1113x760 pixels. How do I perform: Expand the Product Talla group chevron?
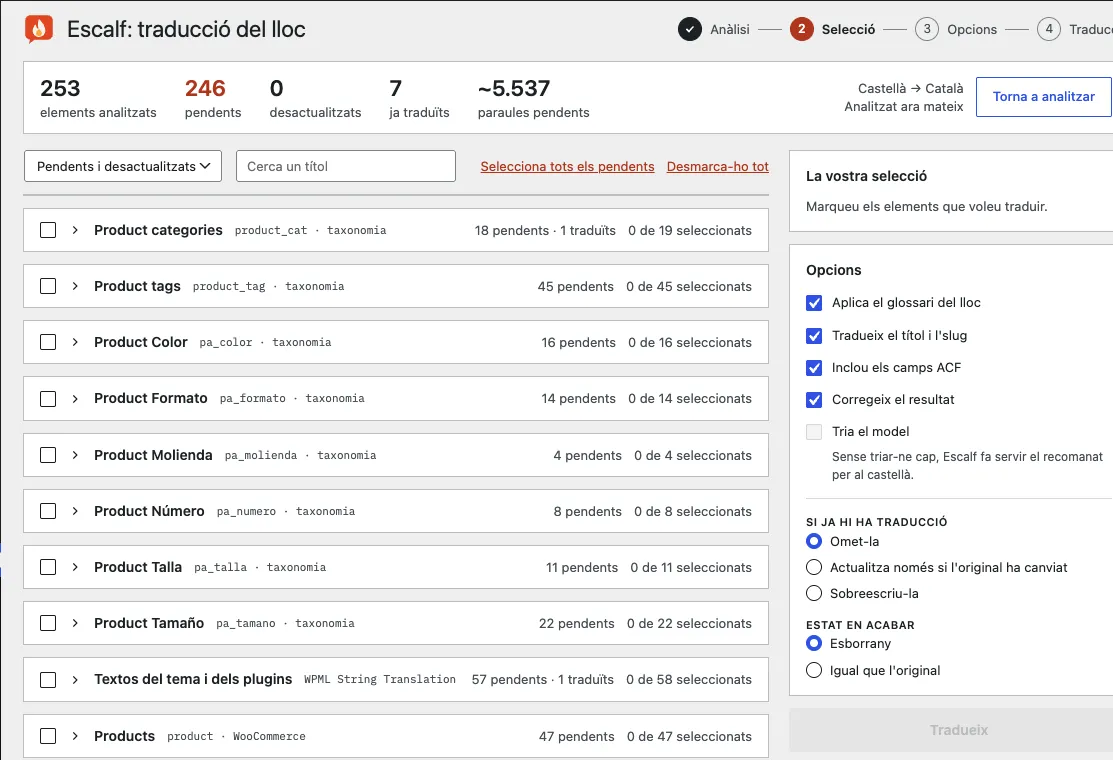click(x=75, y=567)
